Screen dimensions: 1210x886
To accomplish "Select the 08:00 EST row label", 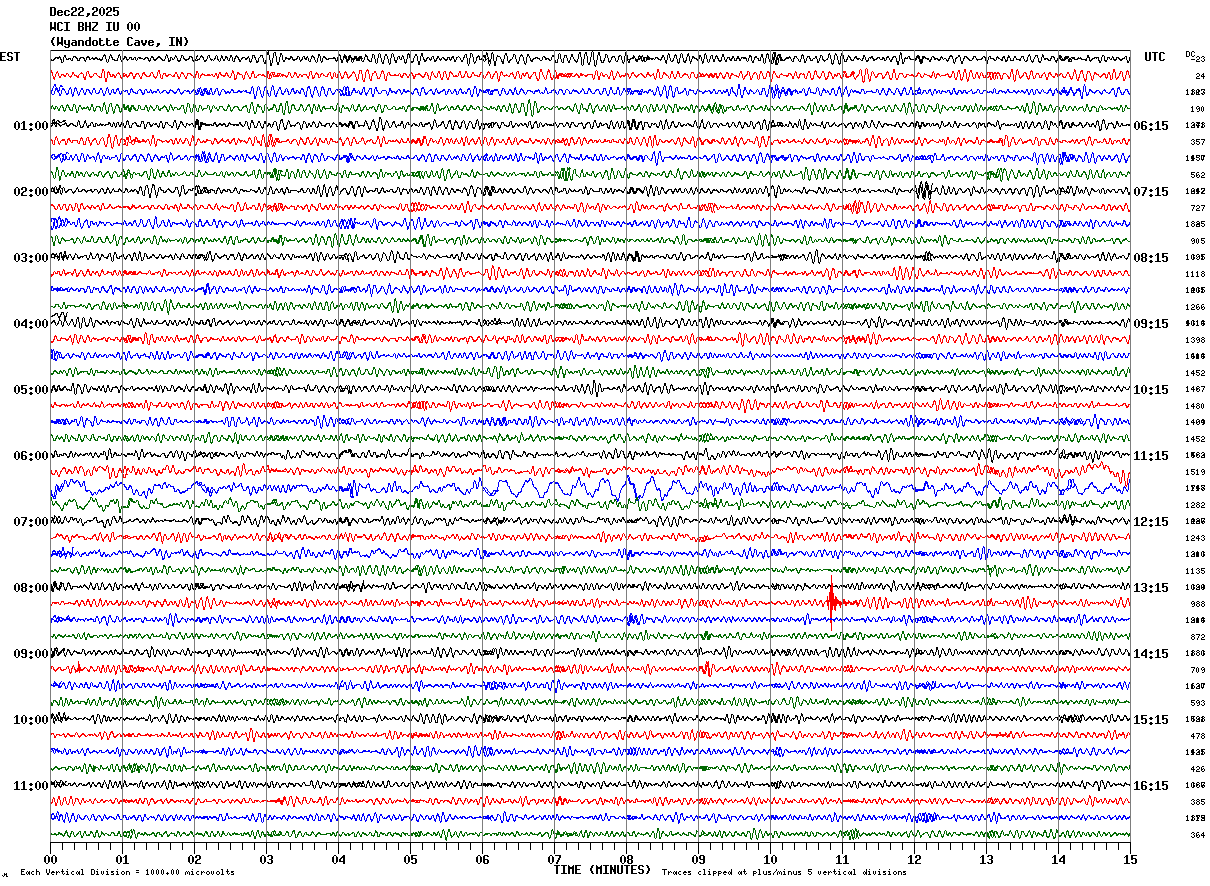I will [31, 587].
